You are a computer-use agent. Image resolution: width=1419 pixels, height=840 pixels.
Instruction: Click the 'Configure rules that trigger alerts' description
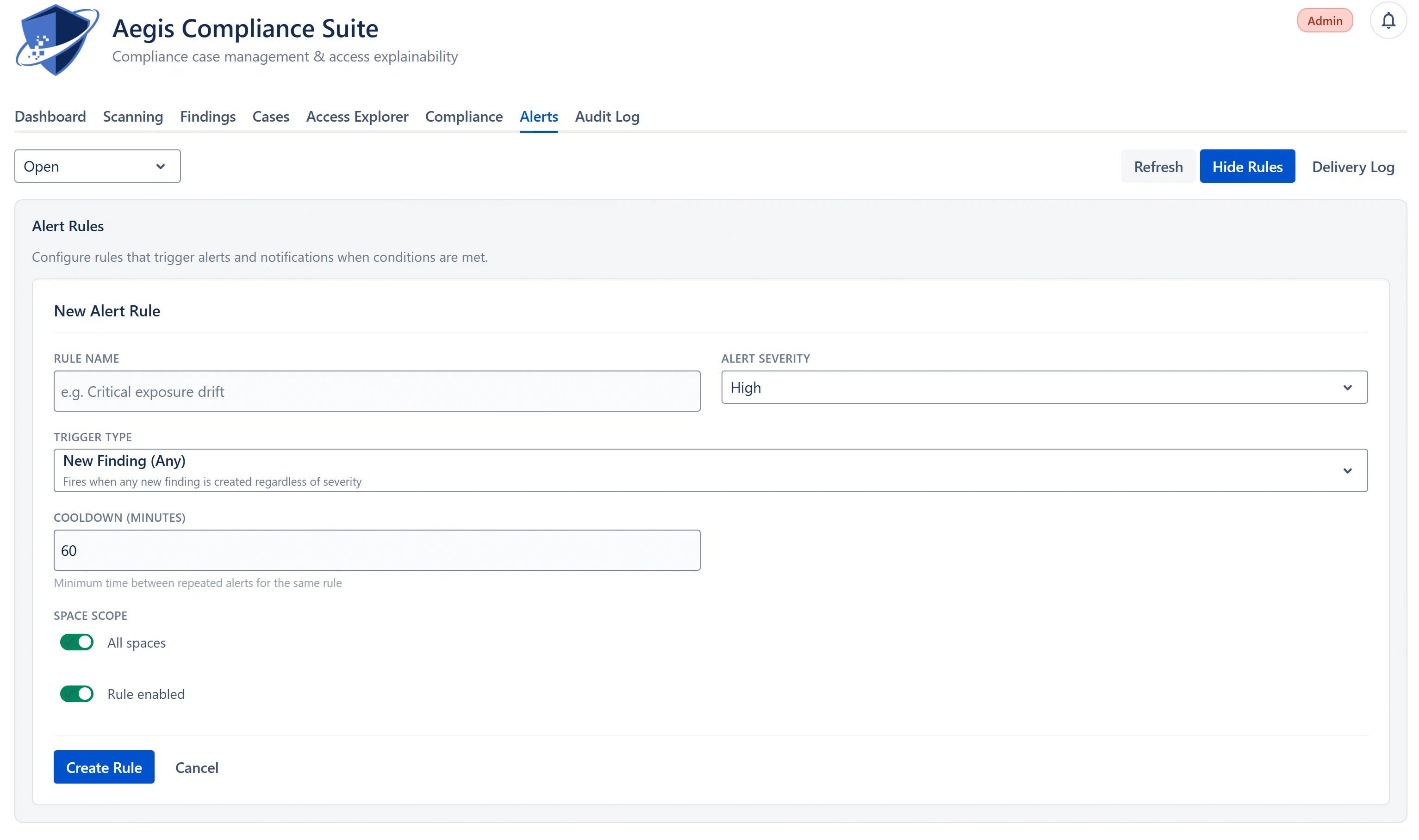[260, 258]
